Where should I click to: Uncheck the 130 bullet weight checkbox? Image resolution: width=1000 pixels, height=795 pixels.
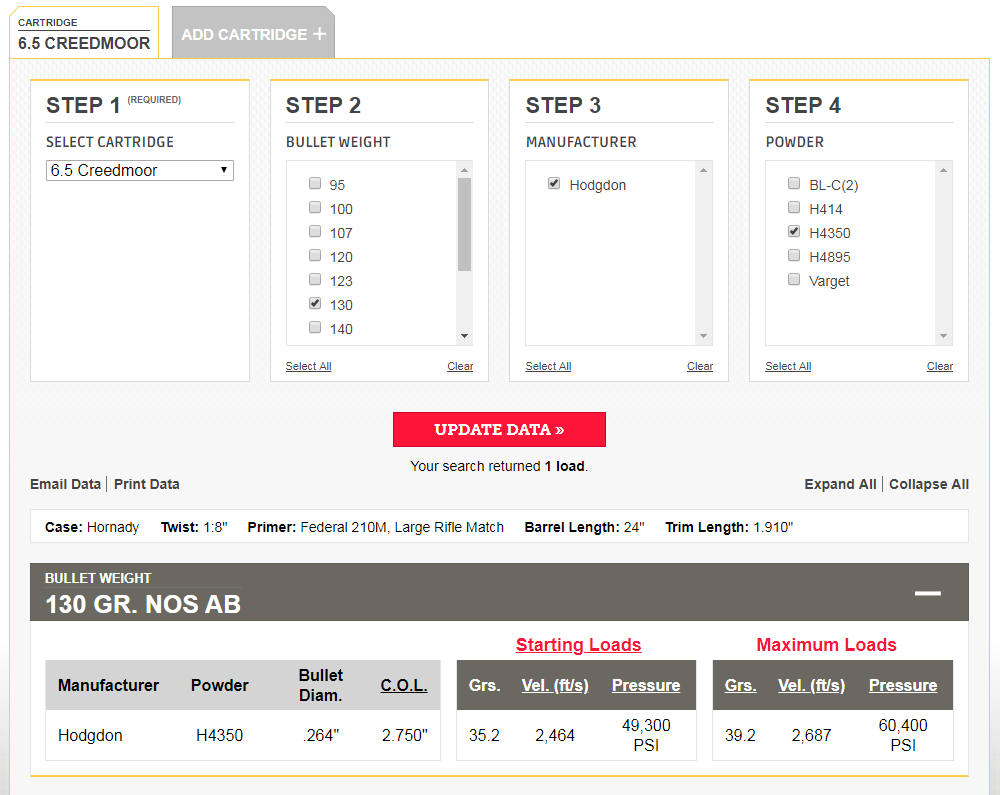click(315, 304)
